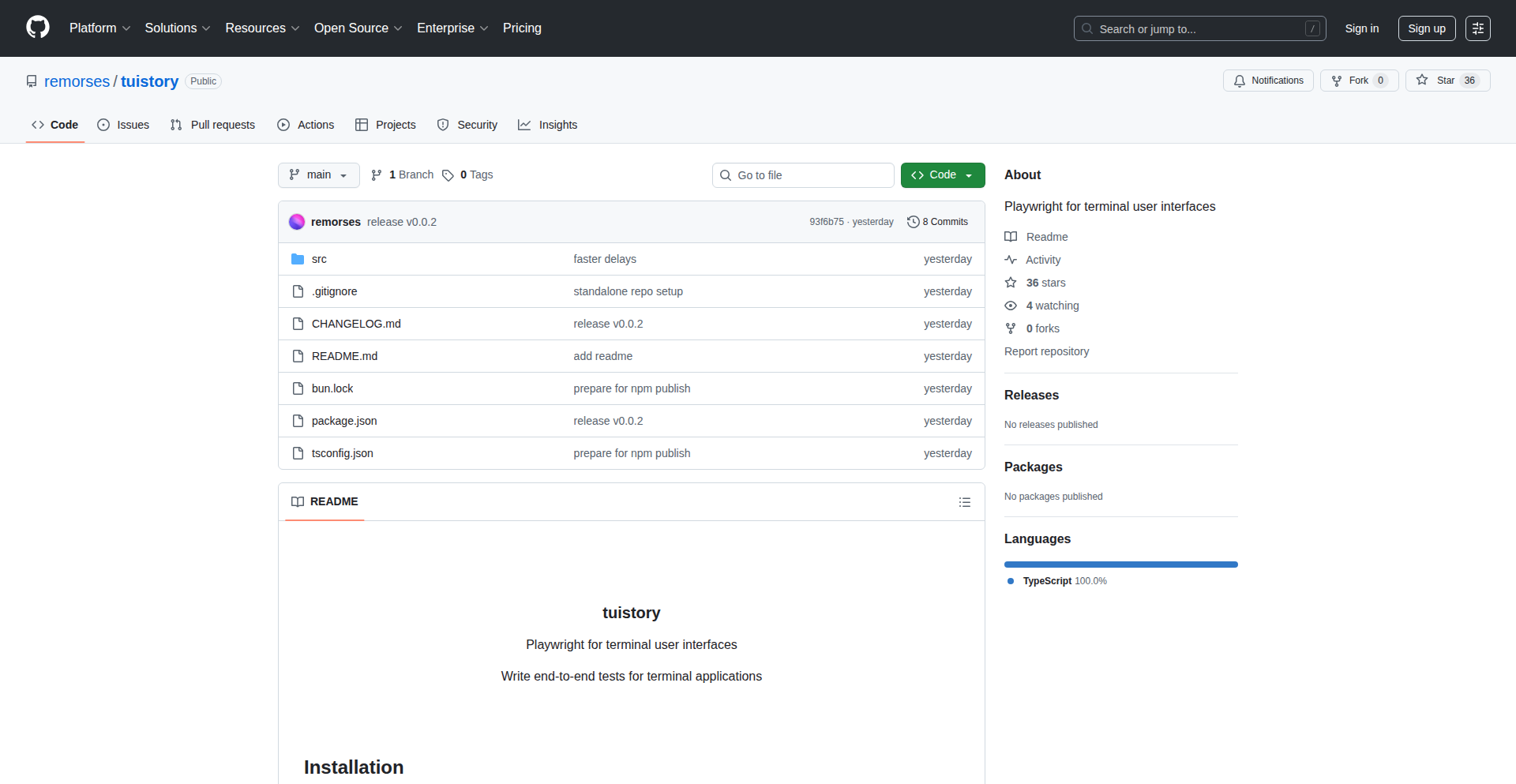Open the tuistory repository name link
The image size is (1516, 784).
click(x=150, y=81)
